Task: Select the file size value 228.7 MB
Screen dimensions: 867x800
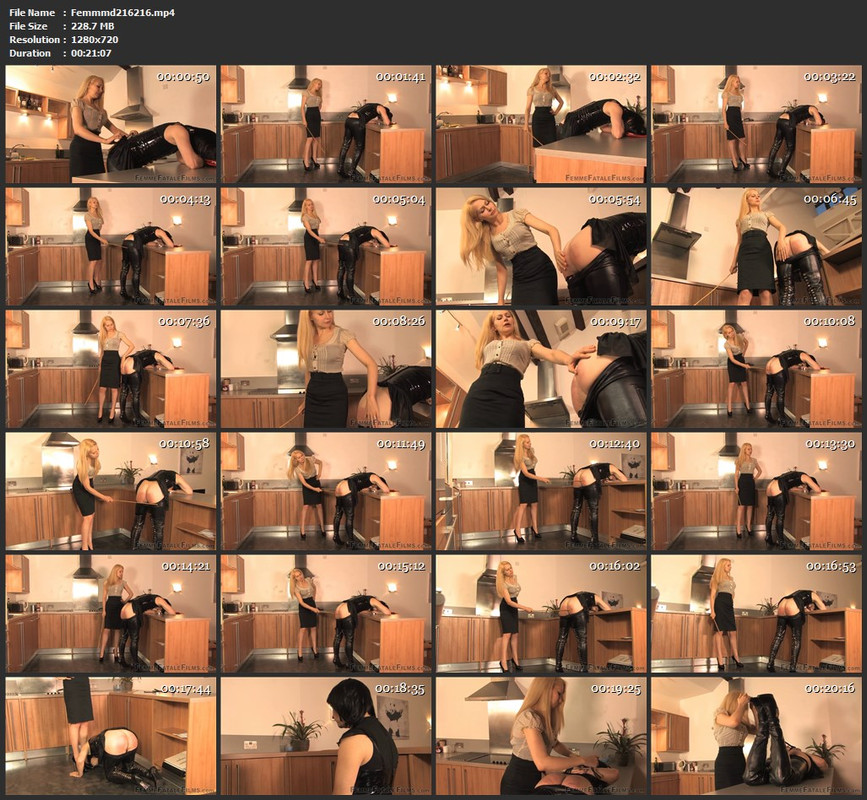Action: (93, 26)
